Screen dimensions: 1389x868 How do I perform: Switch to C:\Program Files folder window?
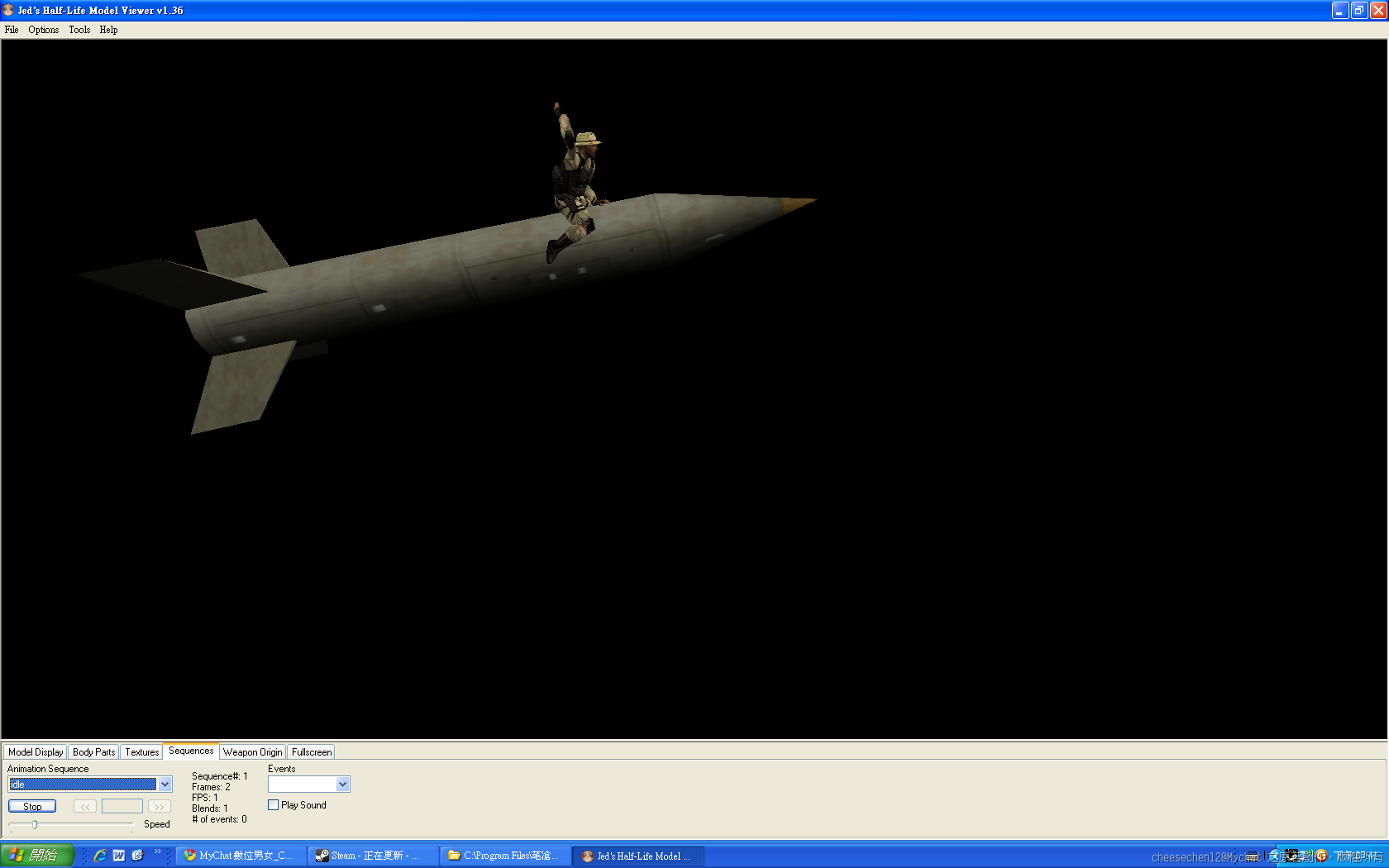click(506, 856)
